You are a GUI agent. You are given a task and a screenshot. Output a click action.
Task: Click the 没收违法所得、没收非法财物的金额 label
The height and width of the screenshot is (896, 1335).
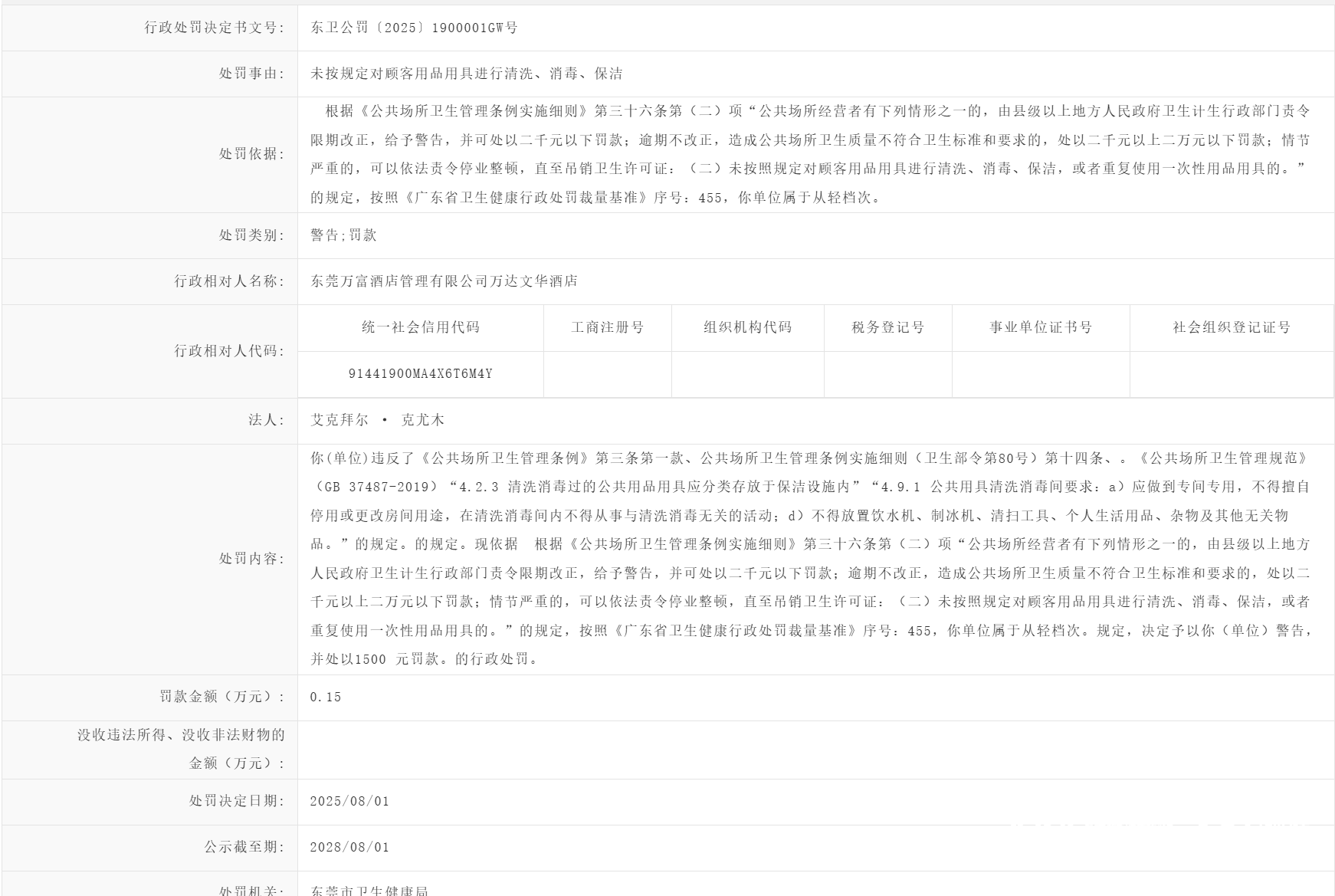[181, 749]
